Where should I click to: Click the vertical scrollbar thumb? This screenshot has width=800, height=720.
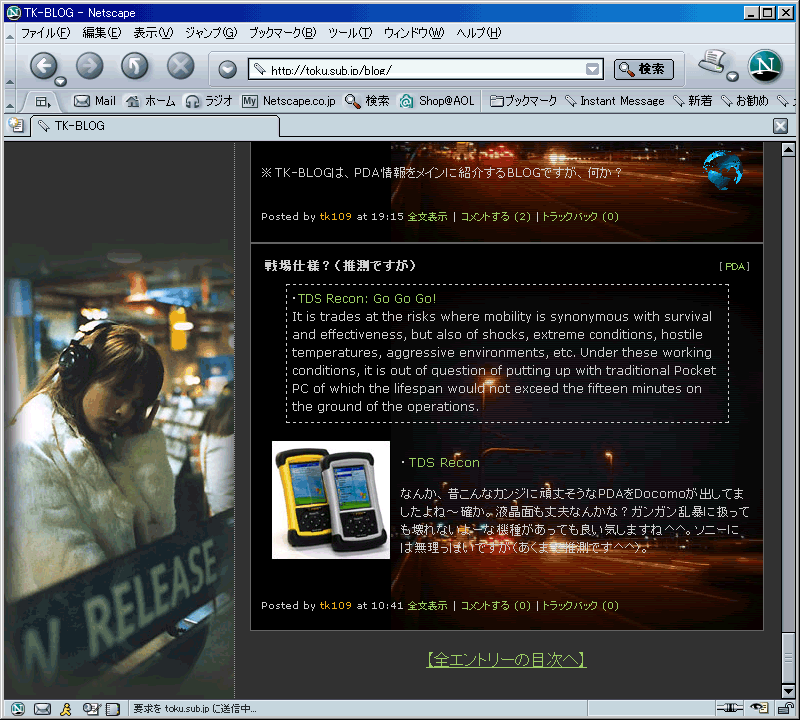click(788, 657)
